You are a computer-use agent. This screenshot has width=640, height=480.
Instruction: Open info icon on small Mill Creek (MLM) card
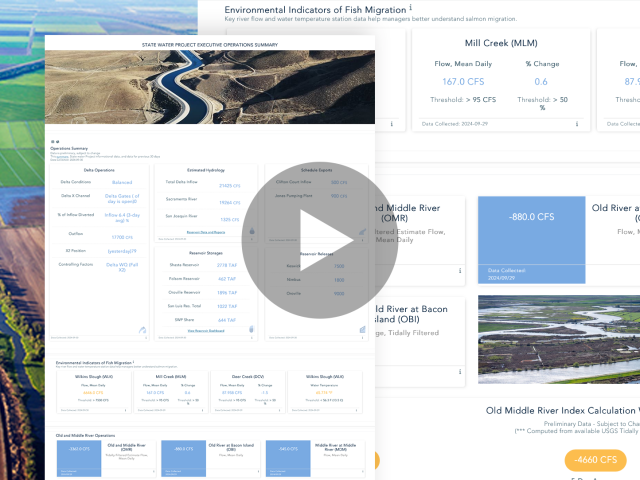[202, 410]
